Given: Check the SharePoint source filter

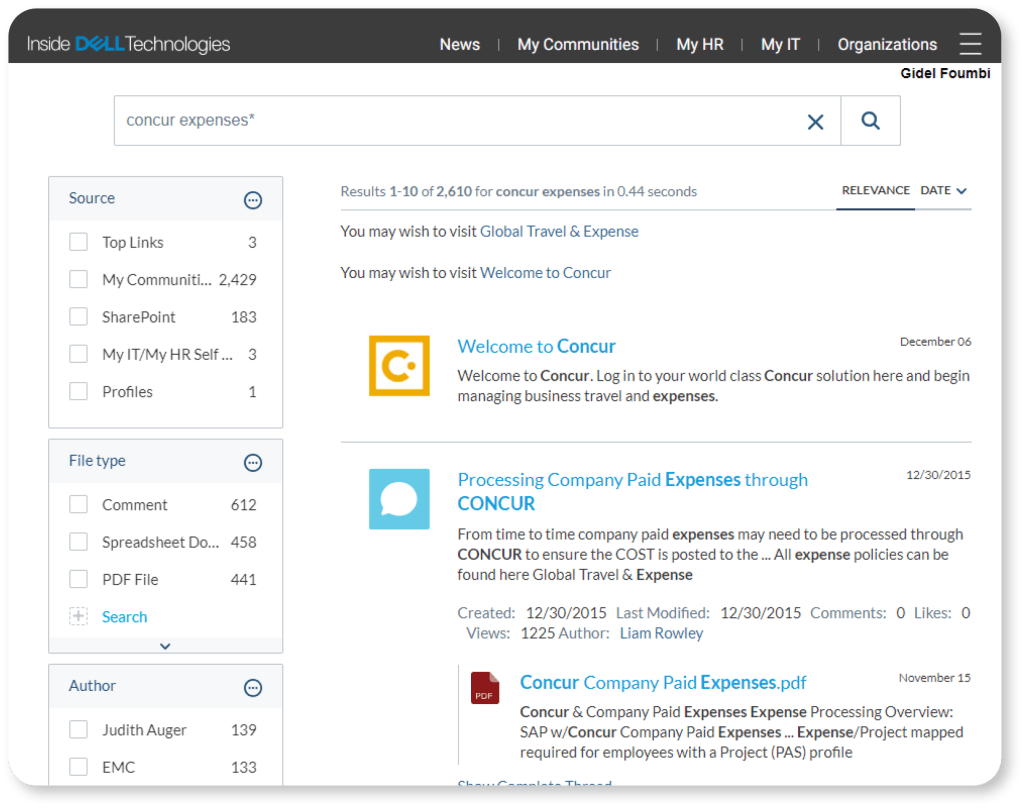Looking at the screenshot, I should coord(78,317).
